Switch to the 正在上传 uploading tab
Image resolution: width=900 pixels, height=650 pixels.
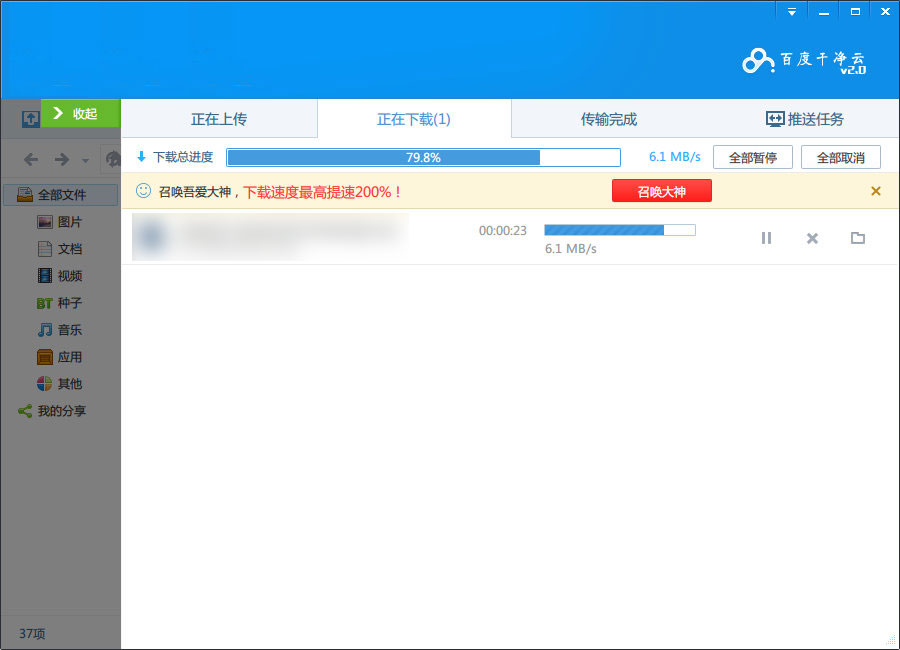click(x=218, y=118)
